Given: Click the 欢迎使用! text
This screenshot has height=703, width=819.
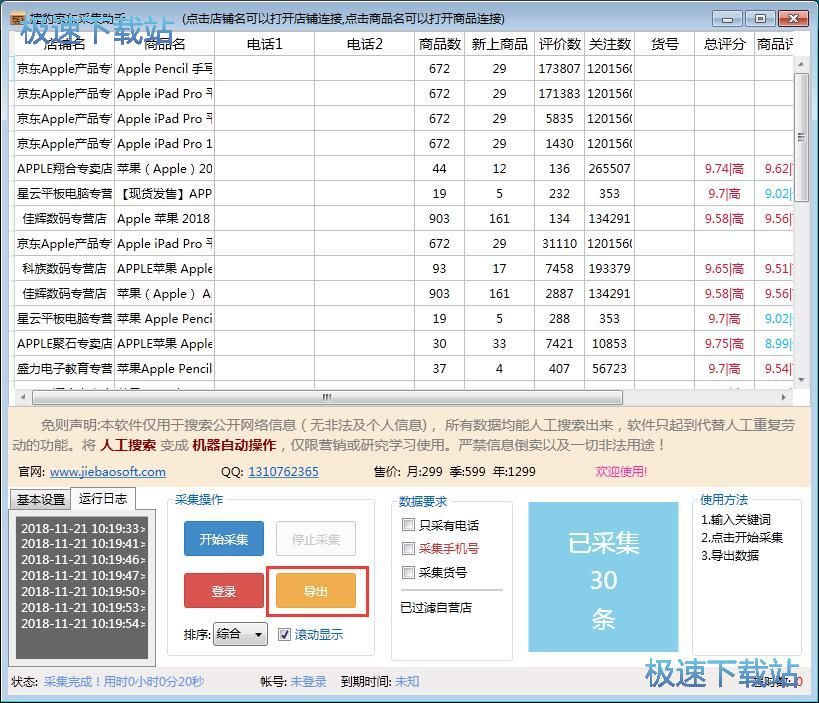Looking at the screenshot, I should point(621,472).
